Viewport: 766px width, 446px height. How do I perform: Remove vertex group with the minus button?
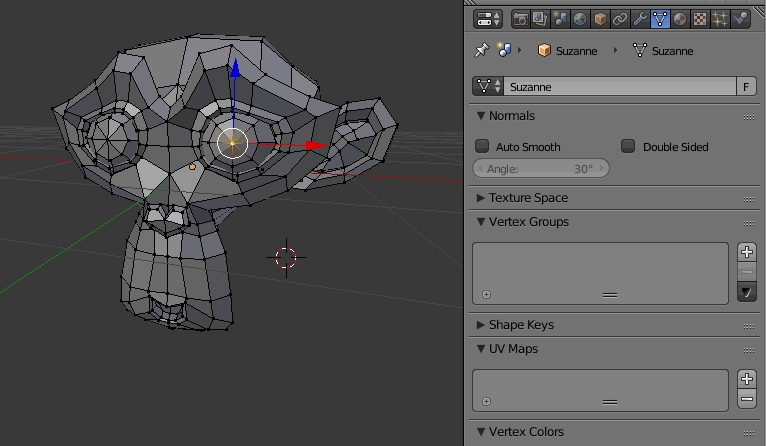(746, 272)
